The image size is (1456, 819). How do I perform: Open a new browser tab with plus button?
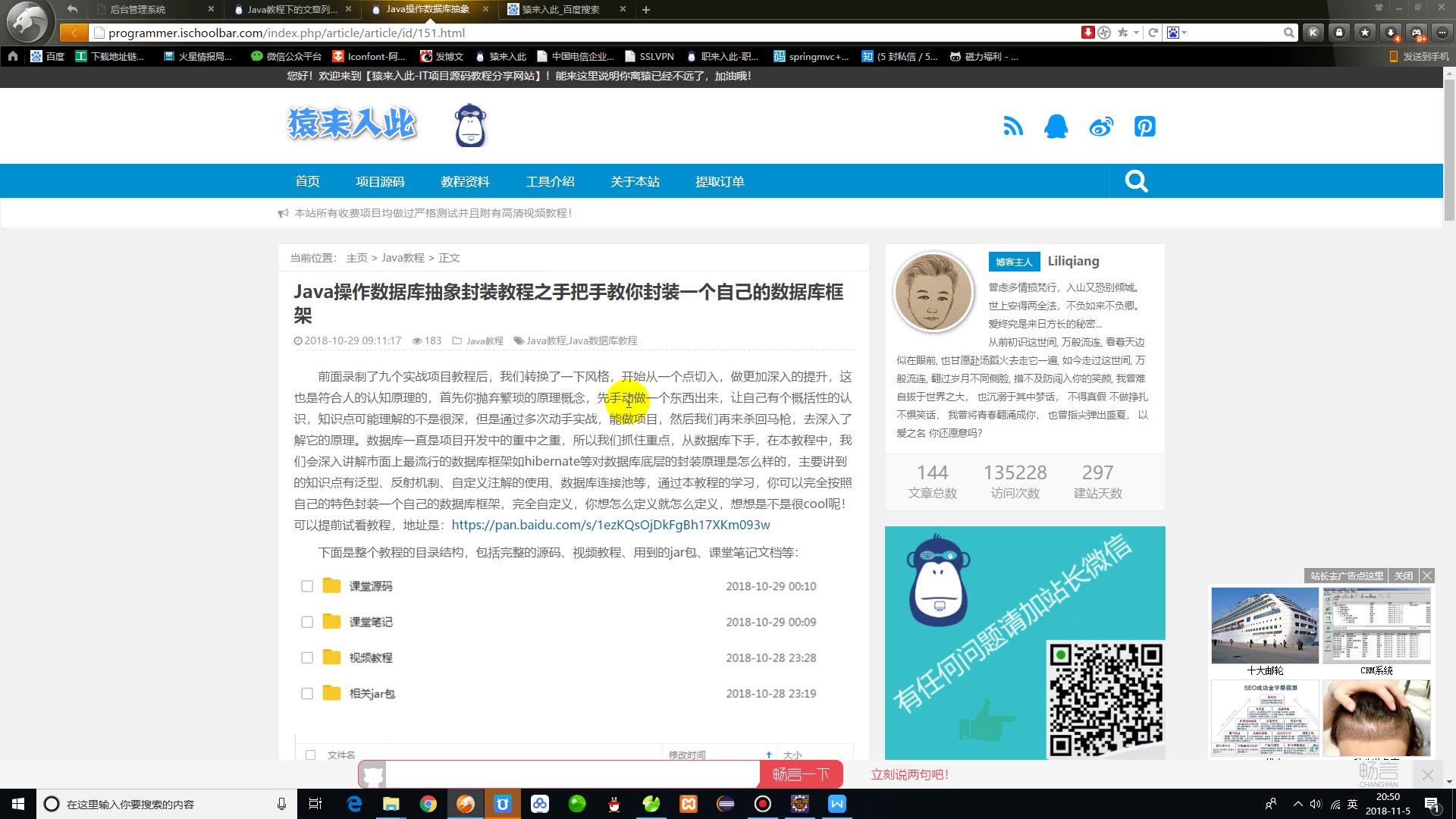coord(646,9)
